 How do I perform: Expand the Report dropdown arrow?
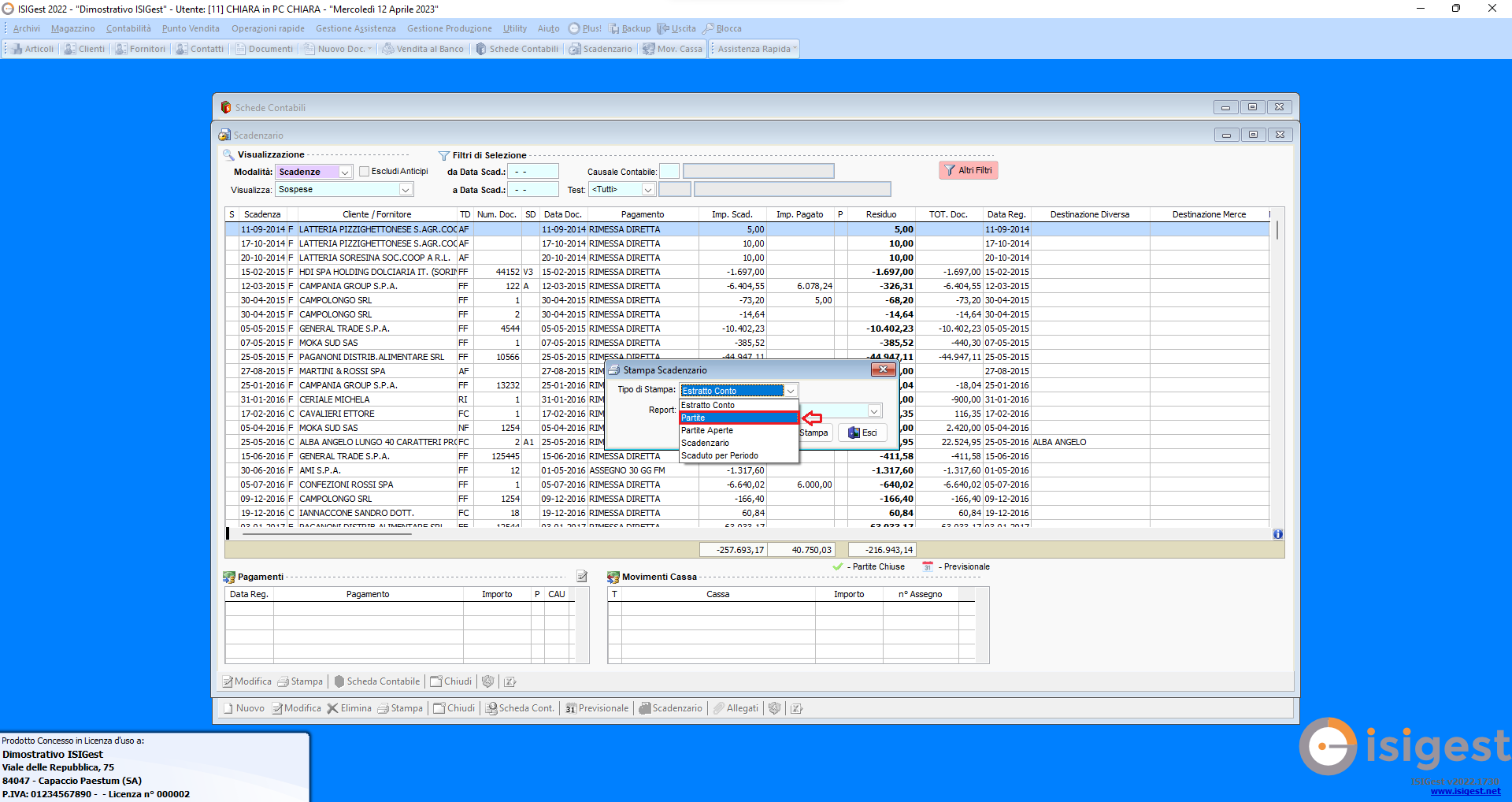pos(873,410)
